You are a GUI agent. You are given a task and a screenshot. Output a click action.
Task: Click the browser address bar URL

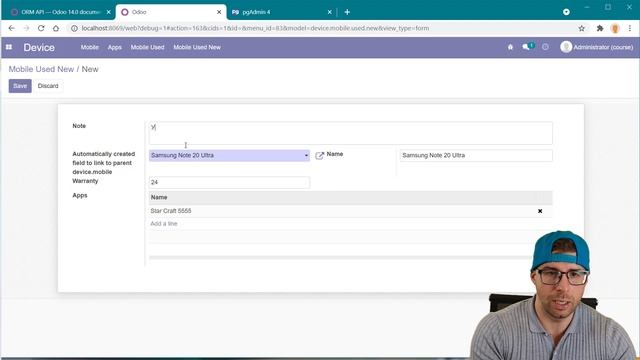(x=255, y=29)
